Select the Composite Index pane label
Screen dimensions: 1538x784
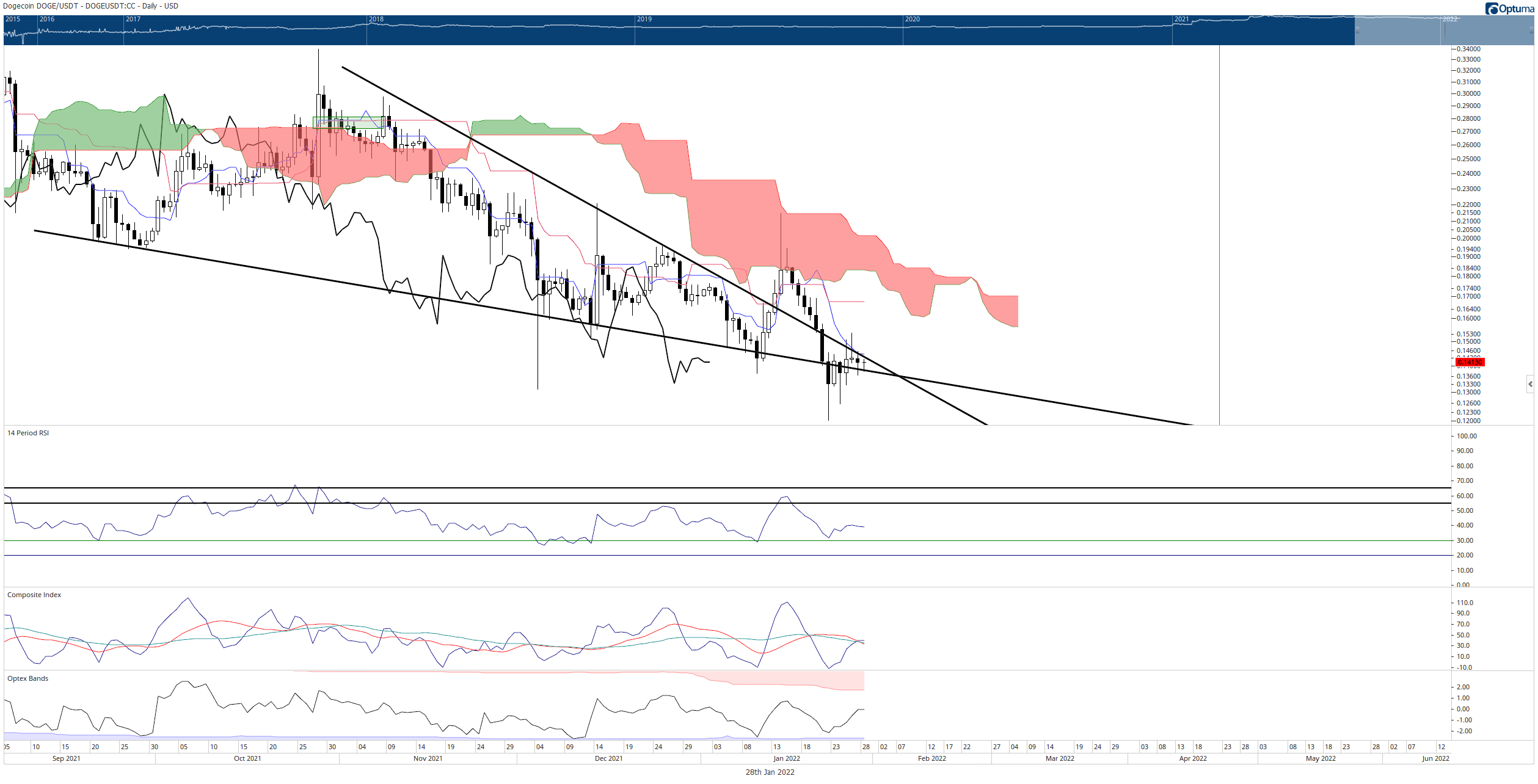[34, 595]
